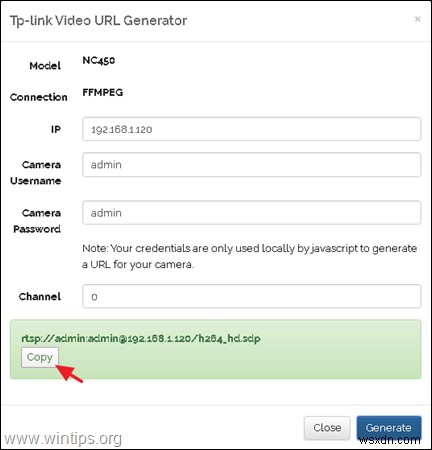The image size is (432, 450).
Task: Focus the Camera Password field
Action: (251, 213)
